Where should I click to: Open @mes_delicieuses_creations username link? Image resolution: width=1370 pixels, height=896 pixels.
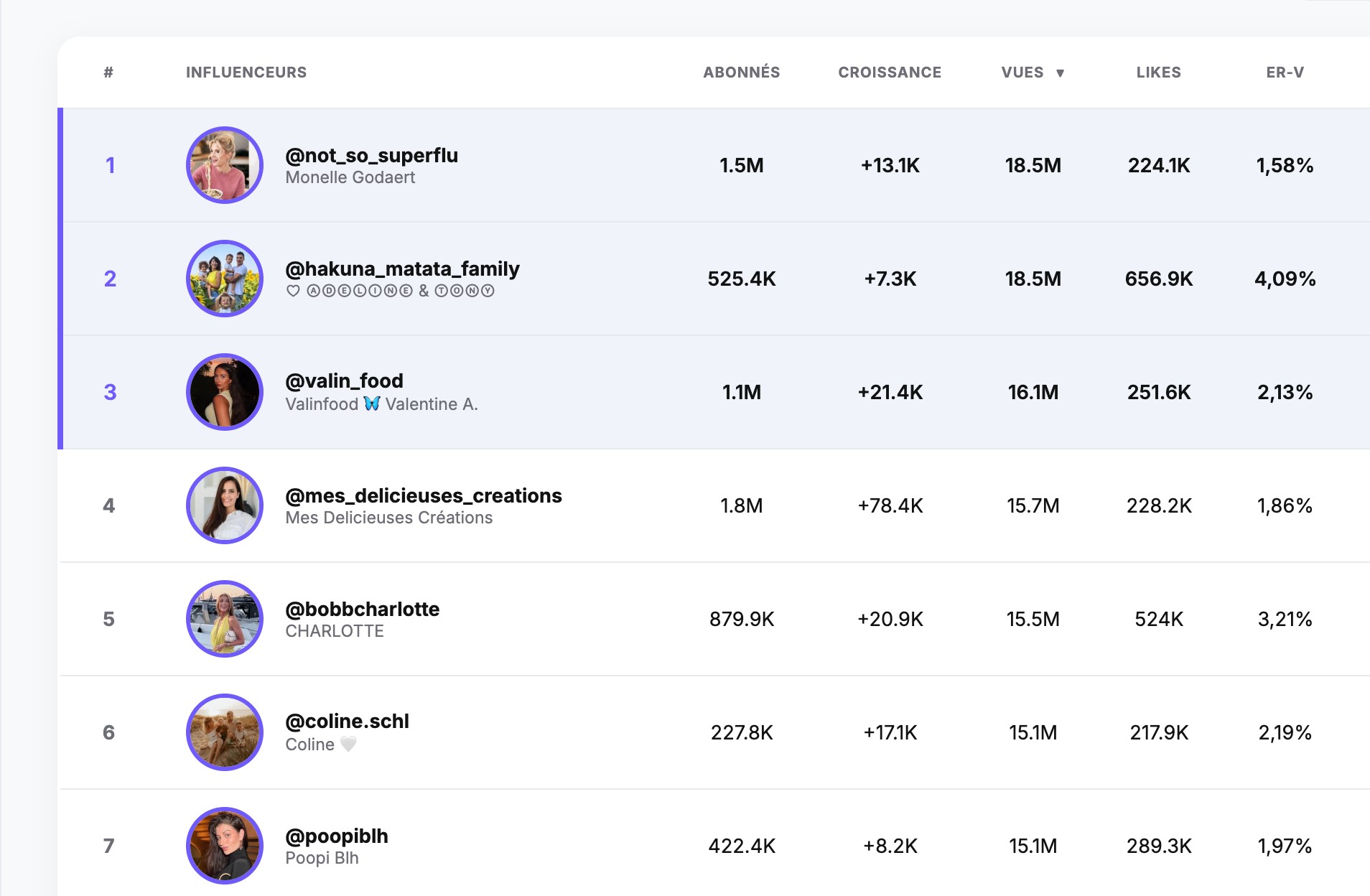pos(423,495)
